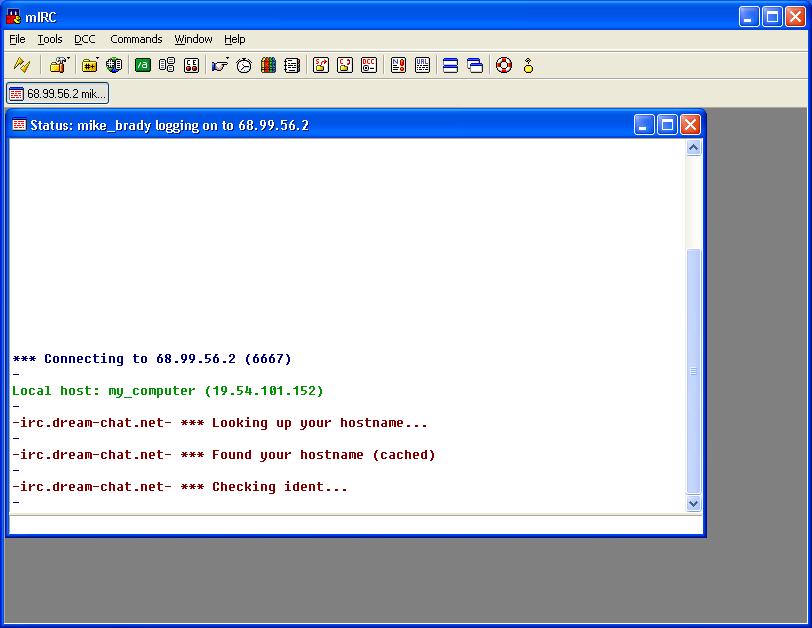Close the Status window
This screenshot has width=812, height=628.
pyautogui.click(x=690, y=125)
